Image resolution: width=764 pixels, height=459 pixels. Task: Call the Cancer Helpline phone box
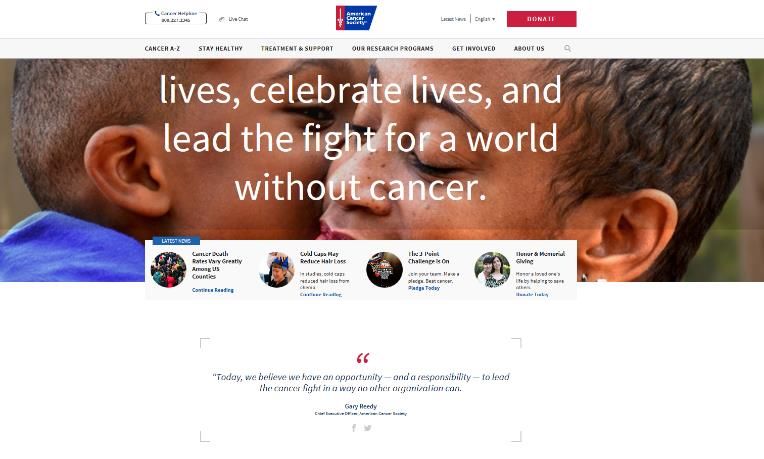[176, 18]
